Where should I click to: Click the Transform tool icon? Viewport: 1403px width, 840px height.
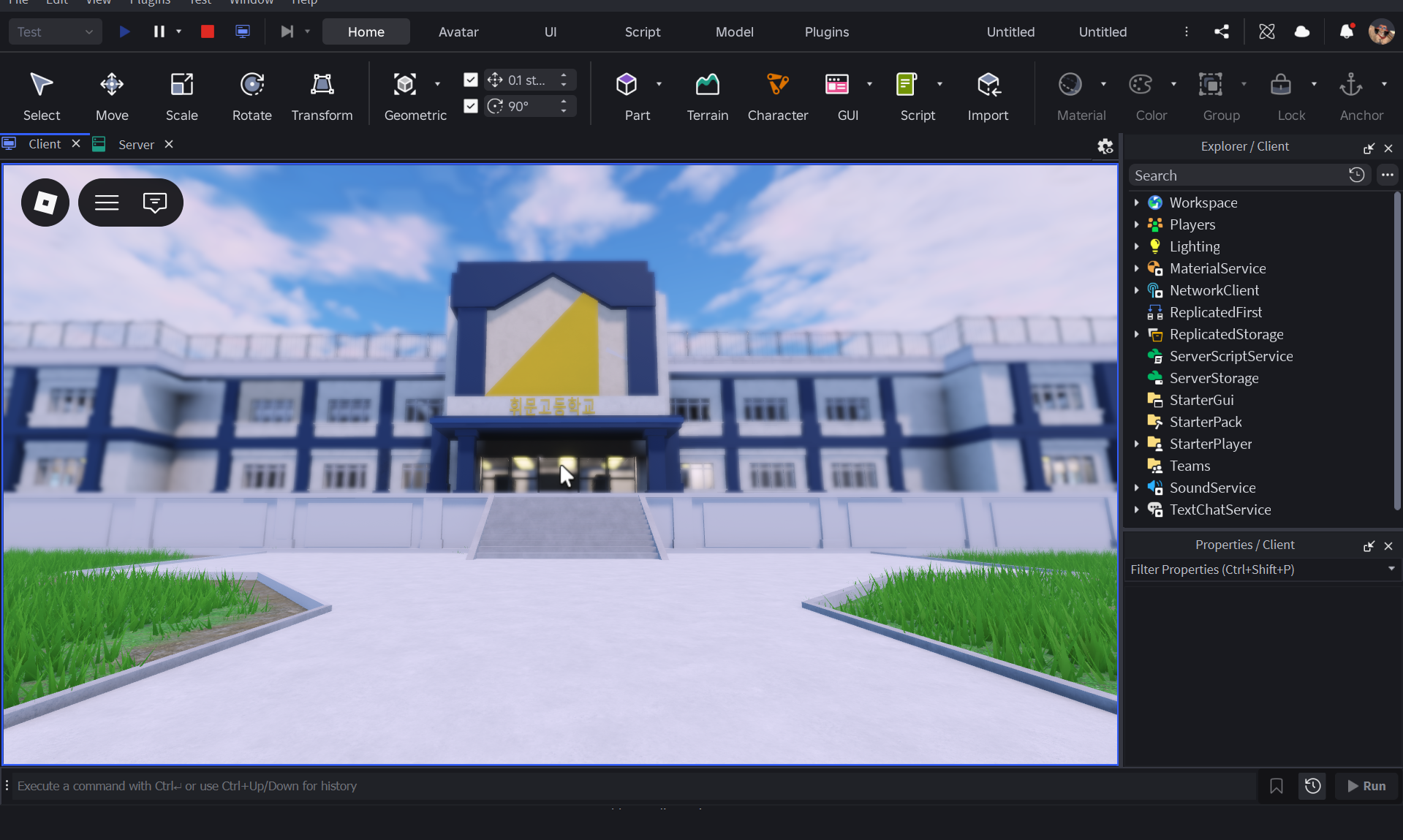click(322, 85)
